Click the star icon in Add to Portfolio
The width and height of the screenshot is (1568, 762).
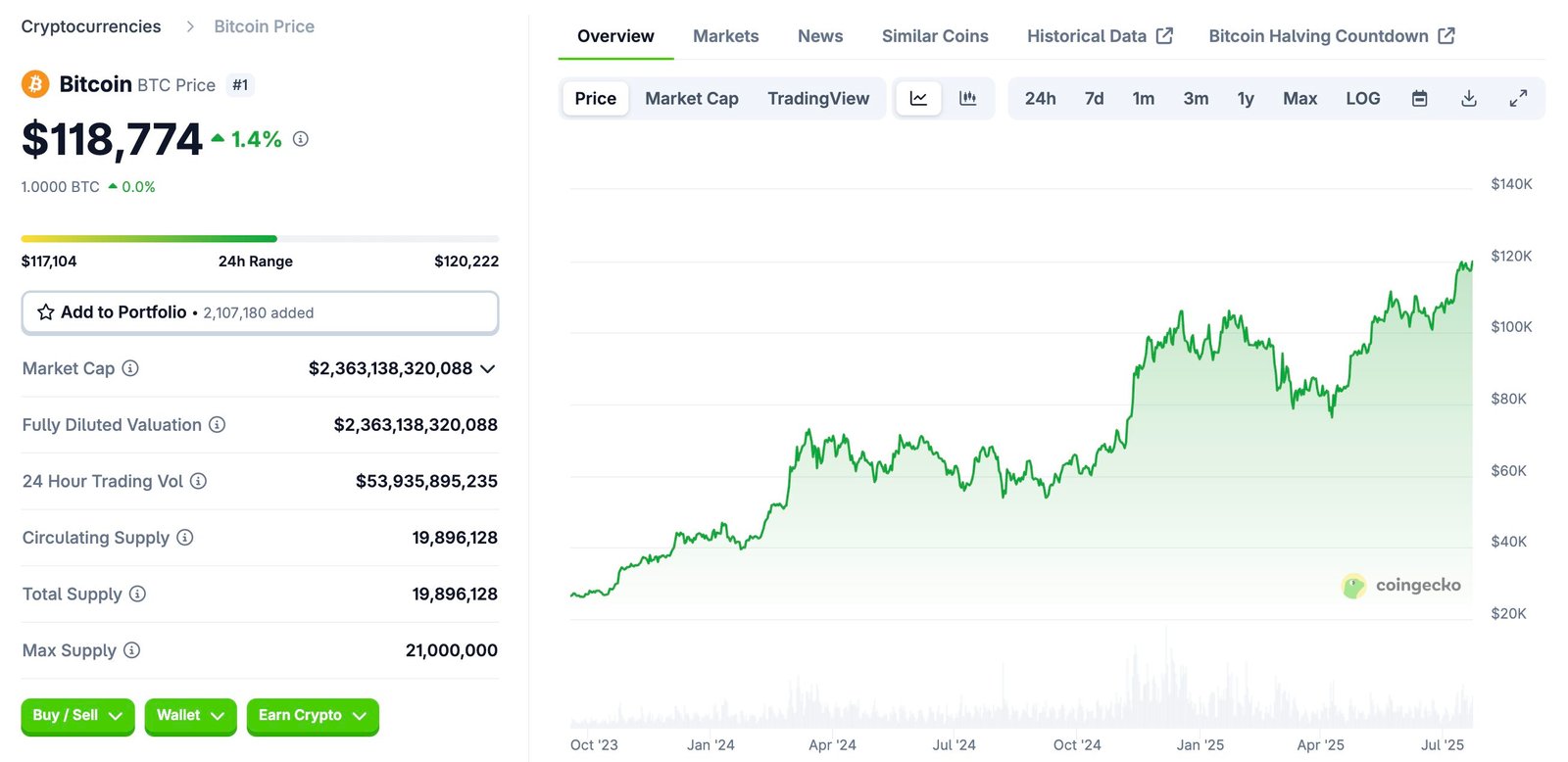(x=46, y=312)
